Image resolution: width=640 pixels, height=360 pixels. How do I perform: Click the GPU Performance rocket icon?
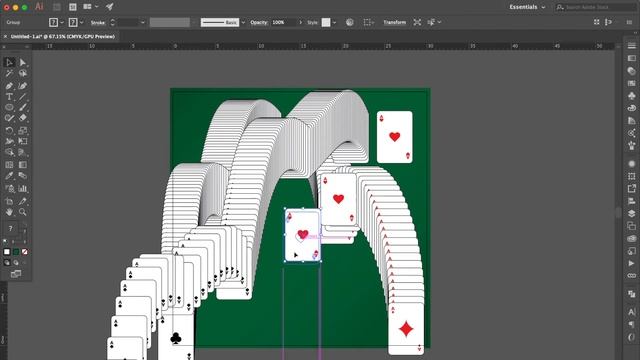point(109,7)
